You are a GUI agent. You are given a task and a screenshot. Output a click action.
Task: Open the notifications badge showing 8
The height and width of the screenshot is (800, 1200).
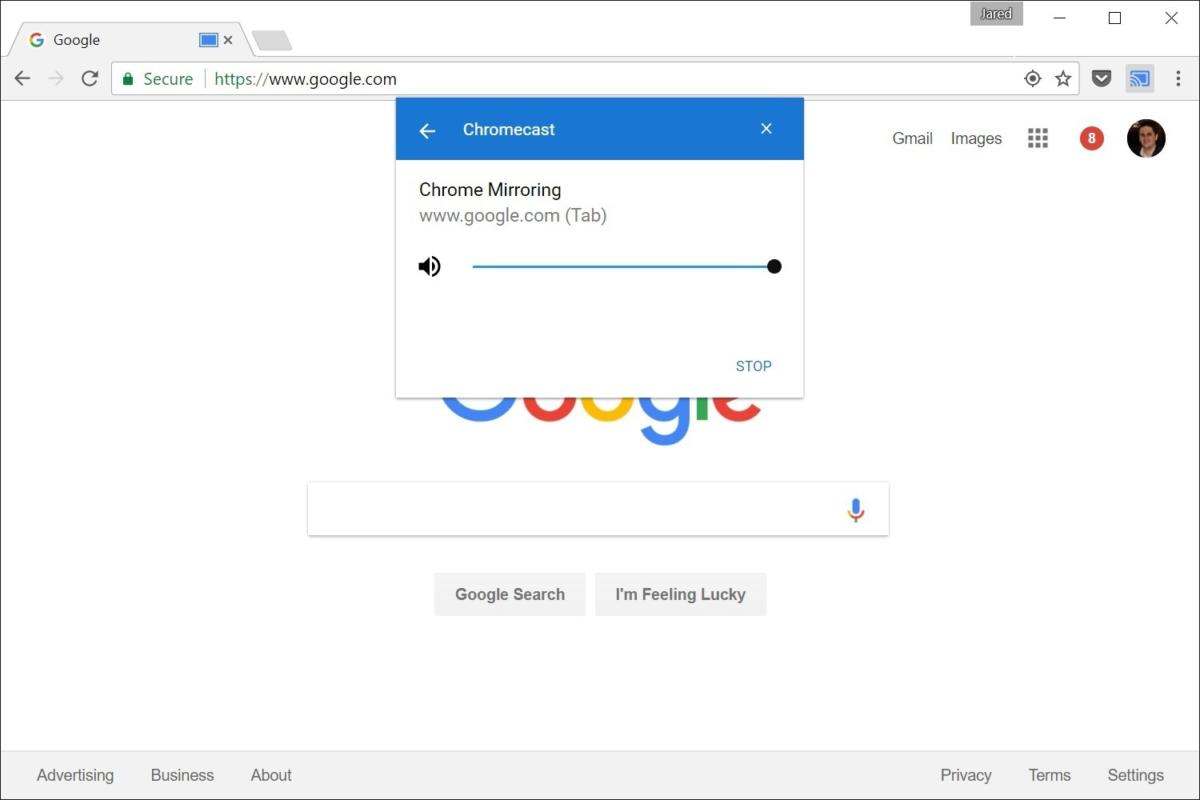click(x=1091, y=138)
